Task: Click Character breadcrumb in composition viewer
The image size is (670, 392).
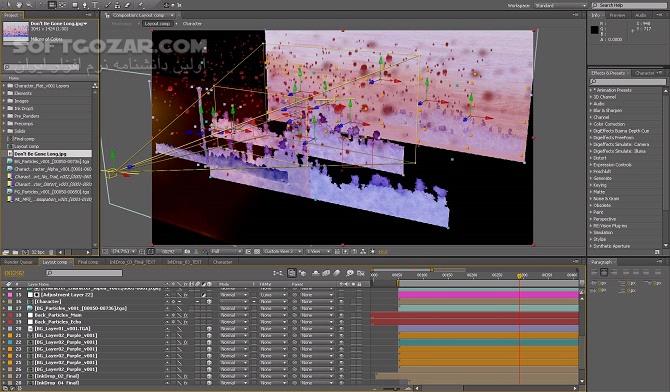Action: (192, 24)
